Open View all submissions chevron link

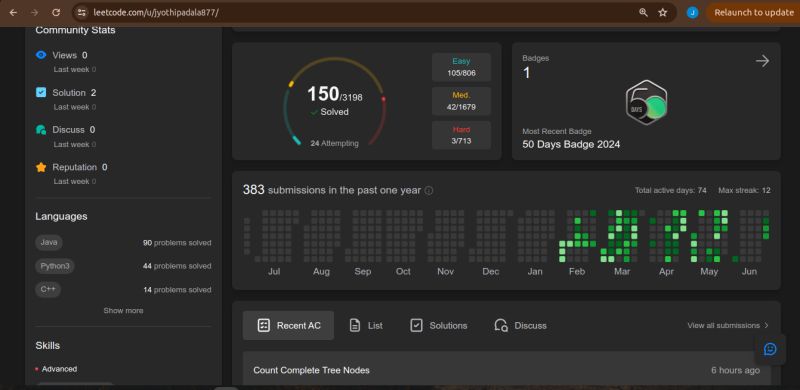(728, 325)
